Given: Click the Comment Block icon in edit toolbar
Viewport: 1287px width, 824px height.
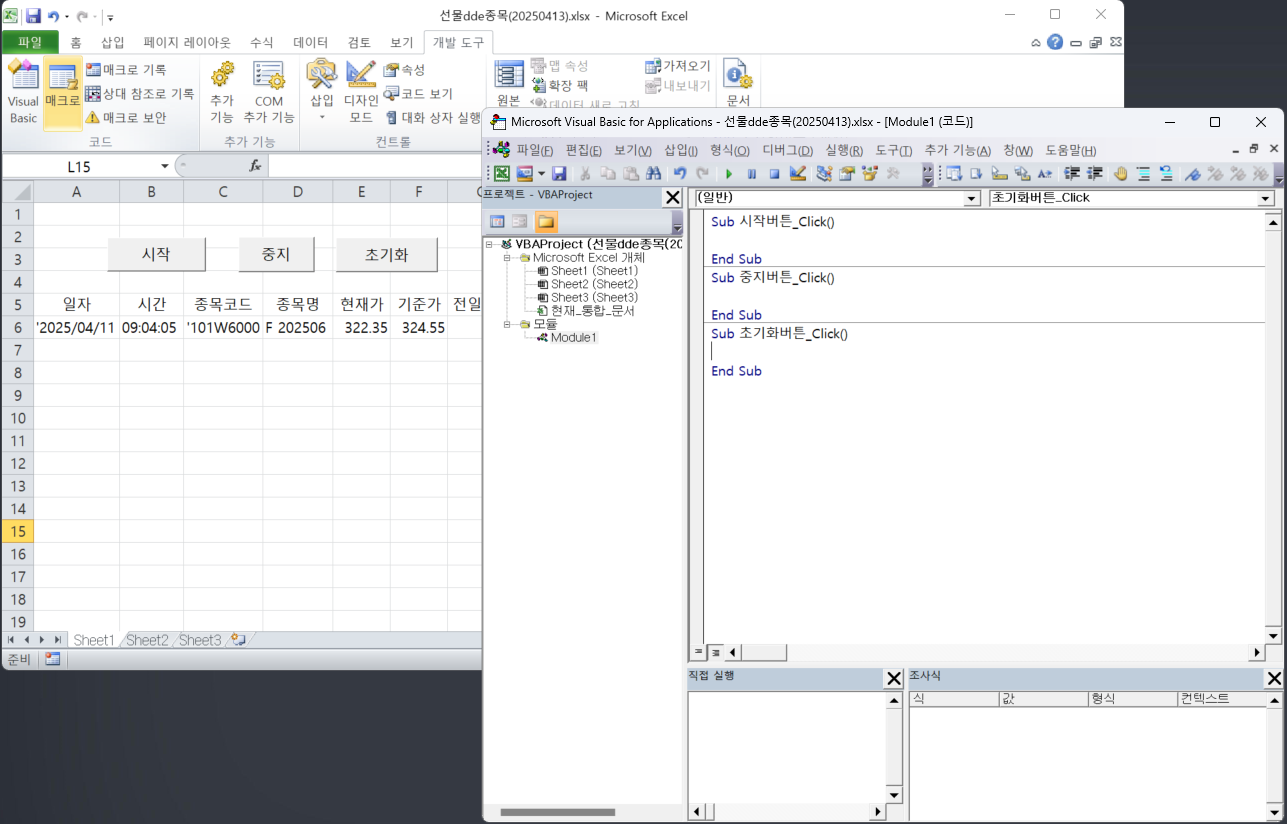Looking at the screenshot, I should [x=1143, y=173].
